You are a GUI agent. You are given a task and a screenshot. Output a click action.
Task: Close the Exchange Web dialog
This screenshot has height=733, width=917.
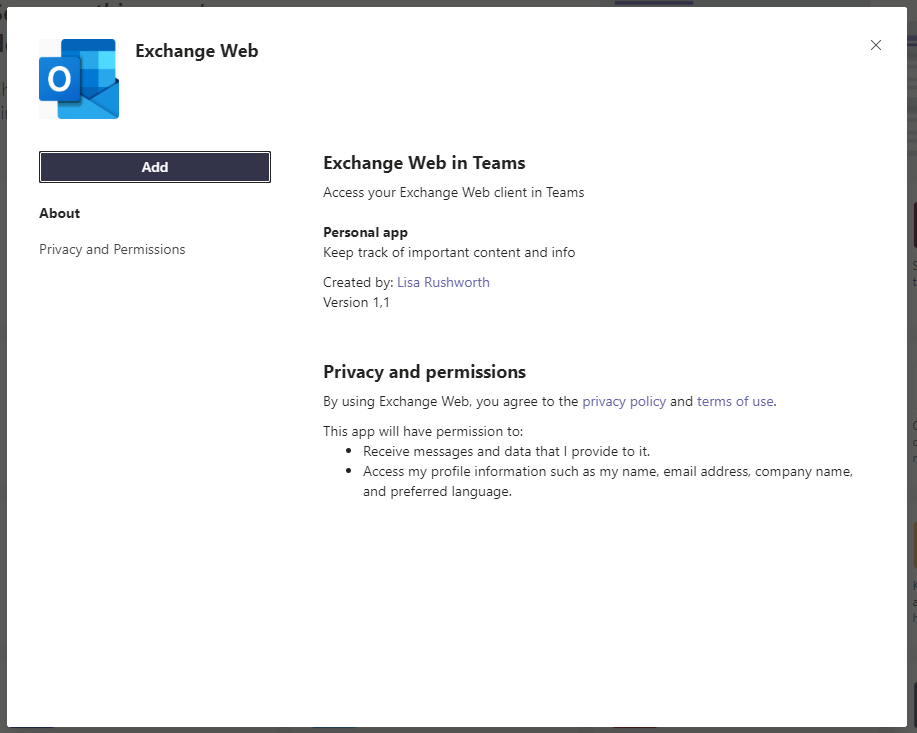pos(875,45)
